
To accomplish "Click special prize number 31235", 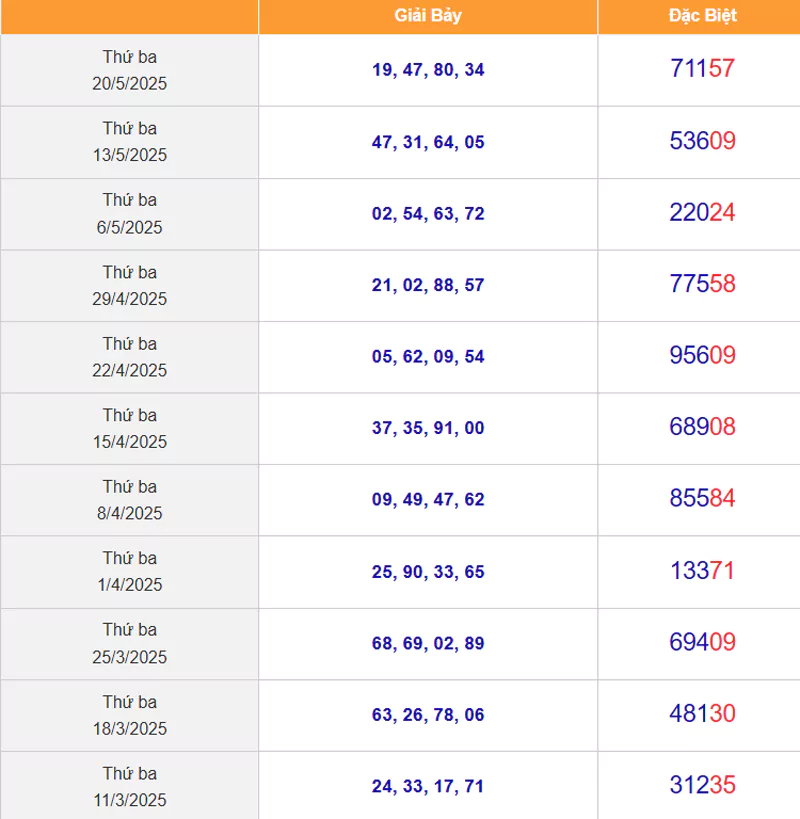I will pos(702,785).
